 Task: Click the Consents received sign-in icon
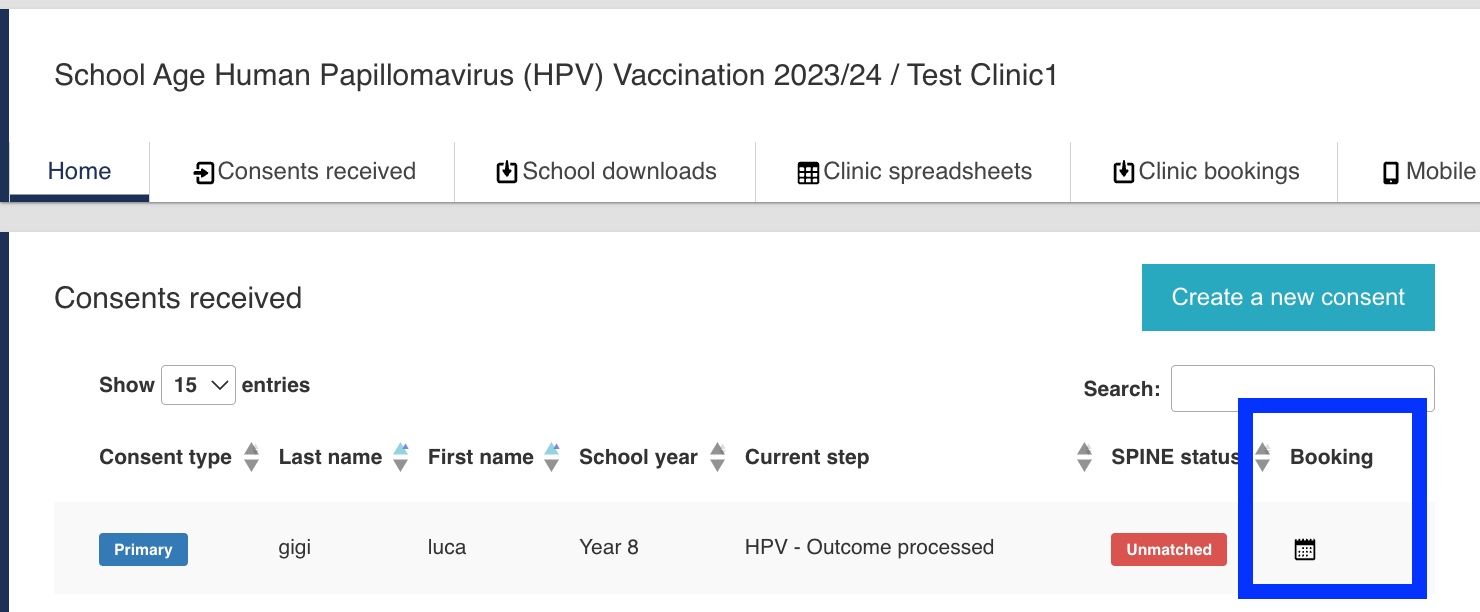tap(204, 172)
